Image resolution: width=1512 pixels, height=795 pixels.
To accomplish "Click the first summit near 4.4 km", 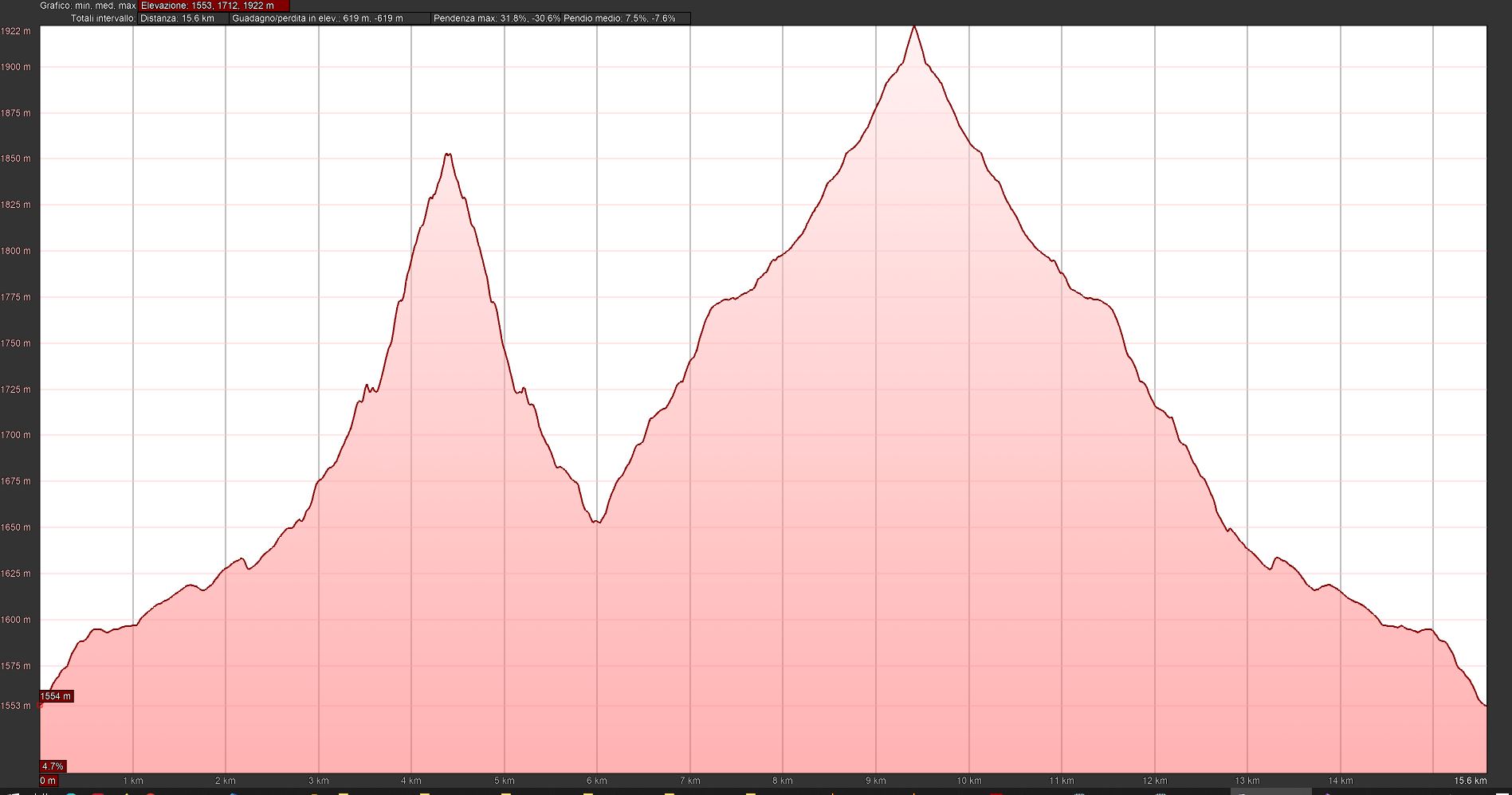I will tap(448, 155).
